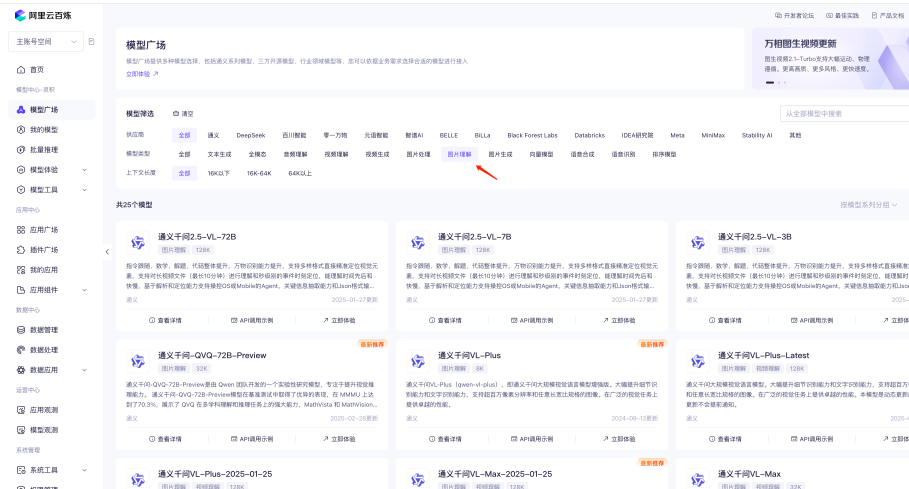Click the icon beside 主账号空间 dropdown
This screenshot has height=489, width=909.
(x=91, y=41)
